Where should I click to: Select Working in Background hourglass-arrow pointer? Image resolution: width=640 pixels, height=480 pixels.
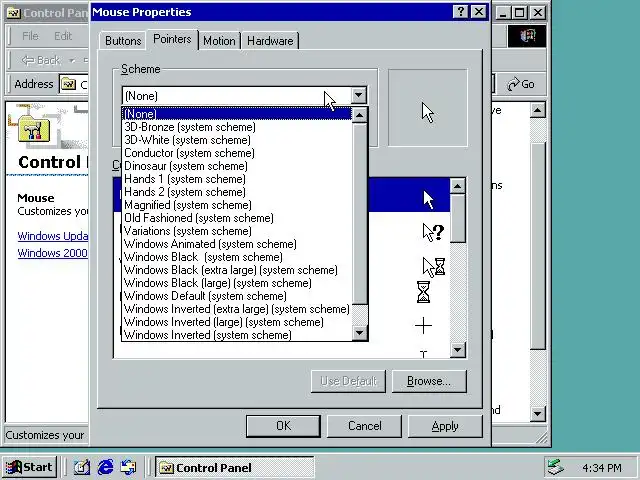coord(433,266)
